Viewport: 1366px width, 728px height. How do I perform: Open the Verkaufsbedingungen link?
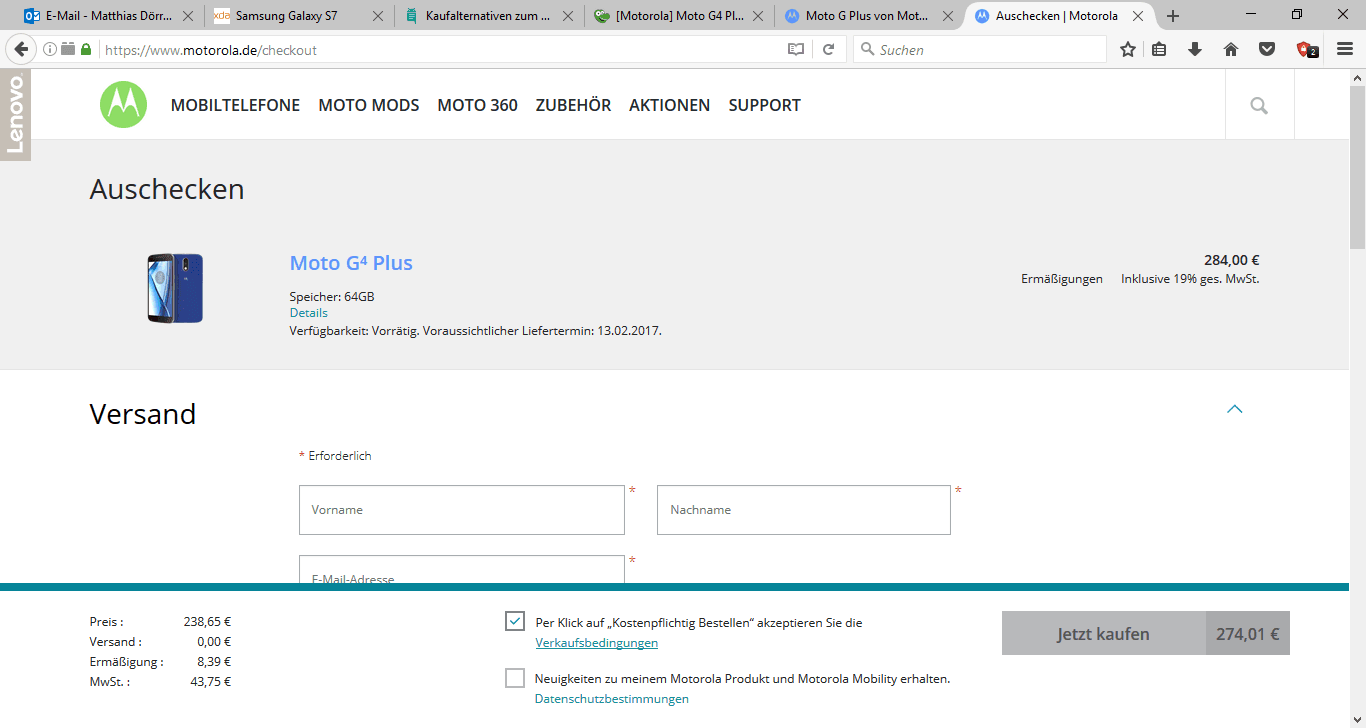pos(597,643)
